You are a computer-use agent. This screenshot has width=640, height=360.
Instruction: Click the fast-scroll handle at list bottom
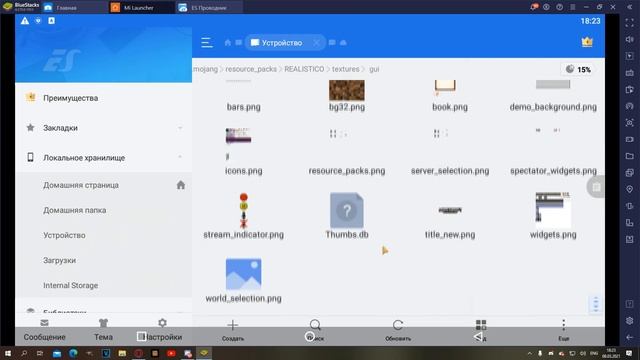[x=596, y=304]
